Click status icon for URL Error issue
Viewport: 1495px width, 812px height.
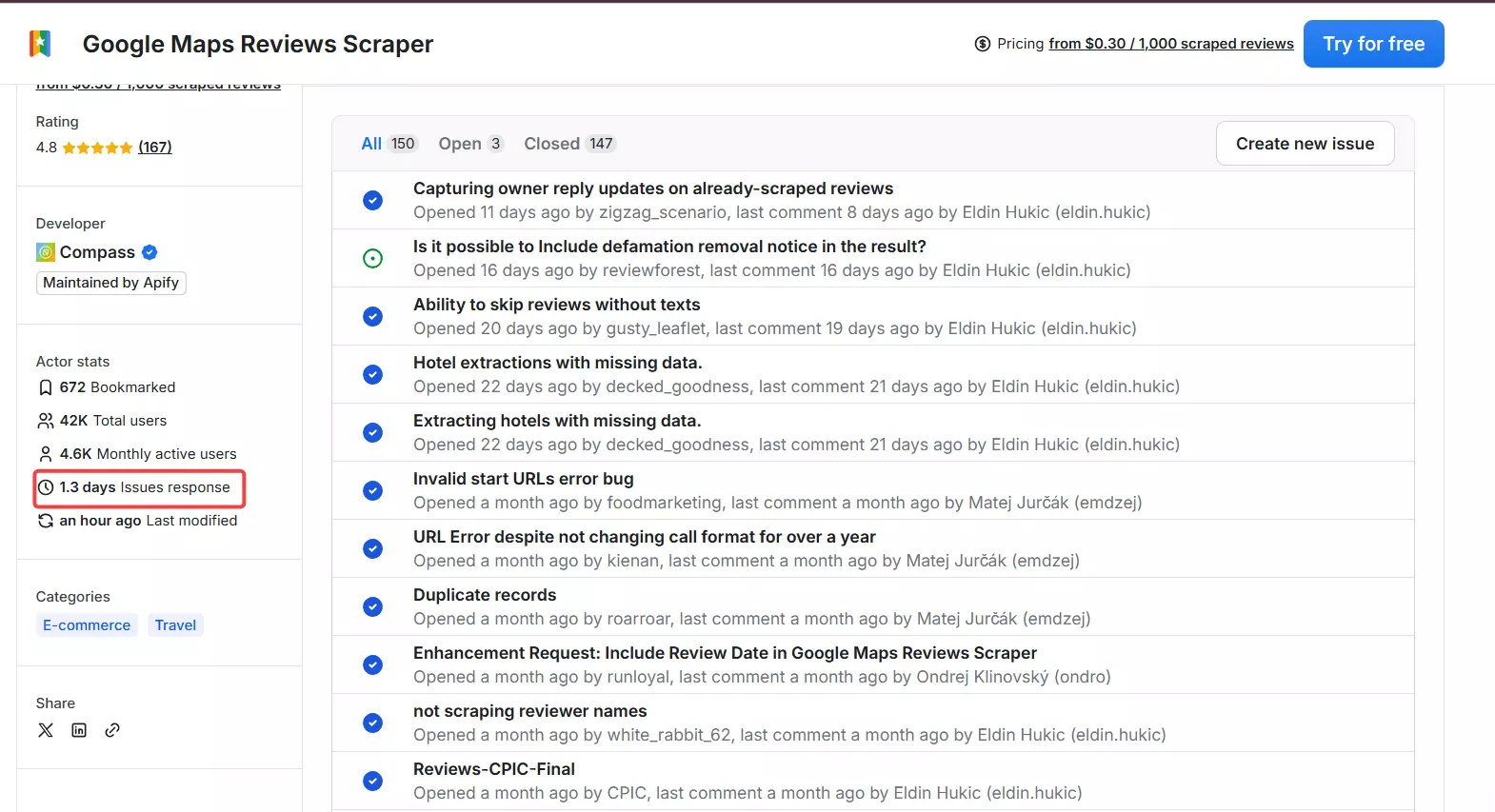pyautogui.click(x=373, y=548)
